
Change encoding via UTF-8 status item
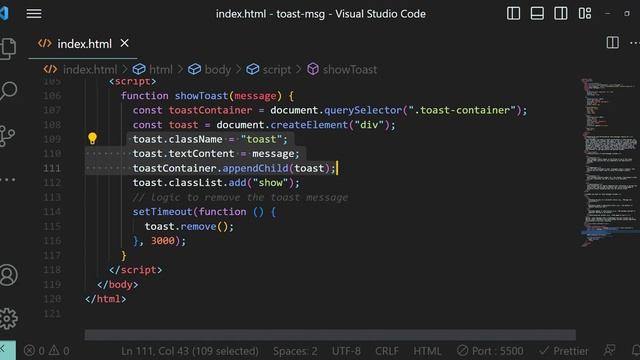coord(346,351)
